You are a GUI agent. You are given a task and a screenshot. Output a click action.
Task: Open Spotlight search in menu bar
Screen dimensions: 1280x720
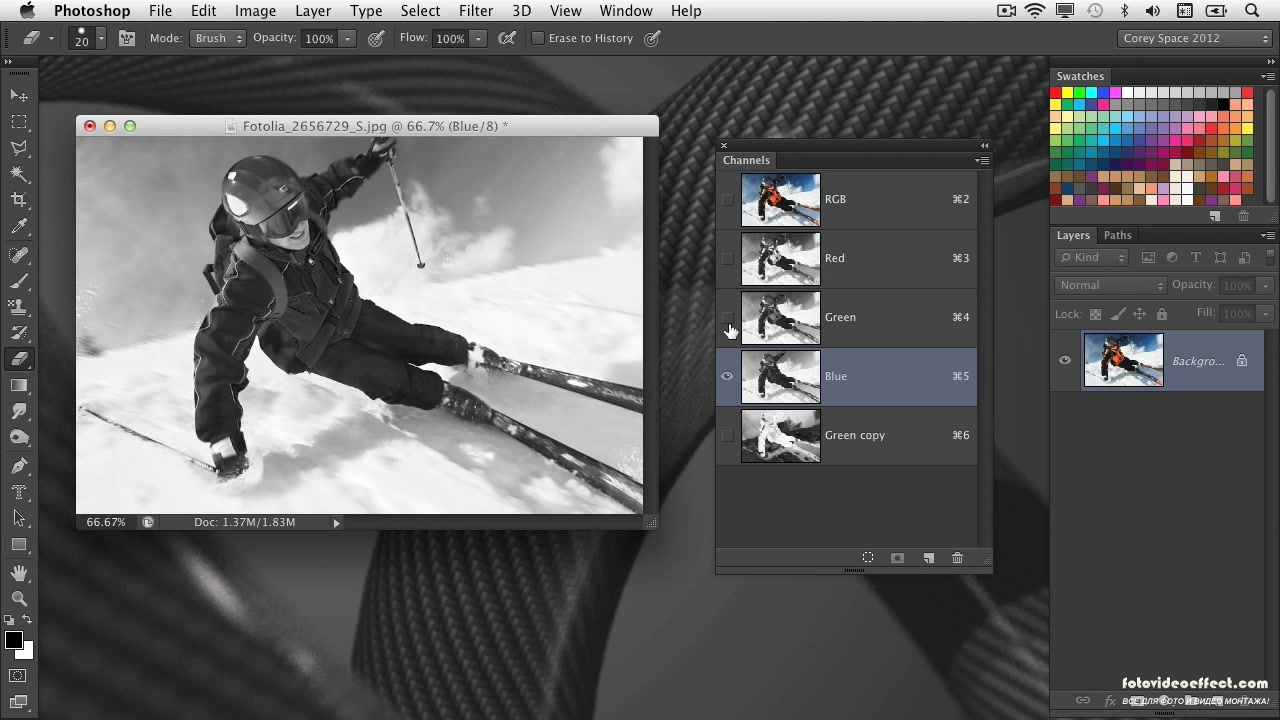[x=1252, y=11]
